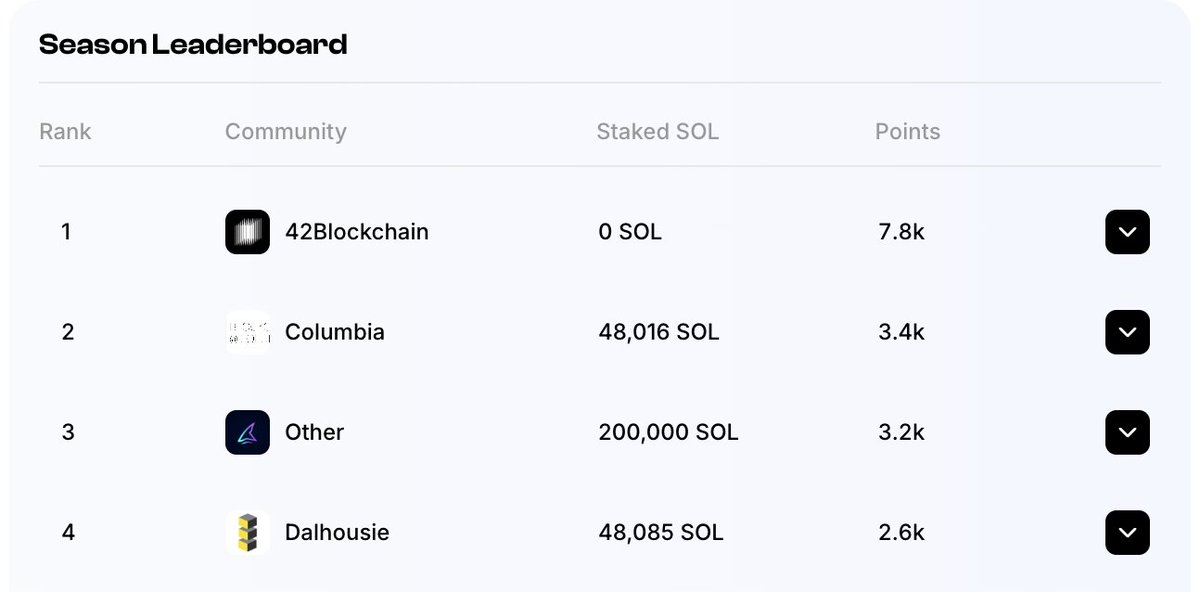Click the Dalhousie yellow blocks logo
Image resolution: width=1200 pixels, height=592 pixels.
click(247, 532)
